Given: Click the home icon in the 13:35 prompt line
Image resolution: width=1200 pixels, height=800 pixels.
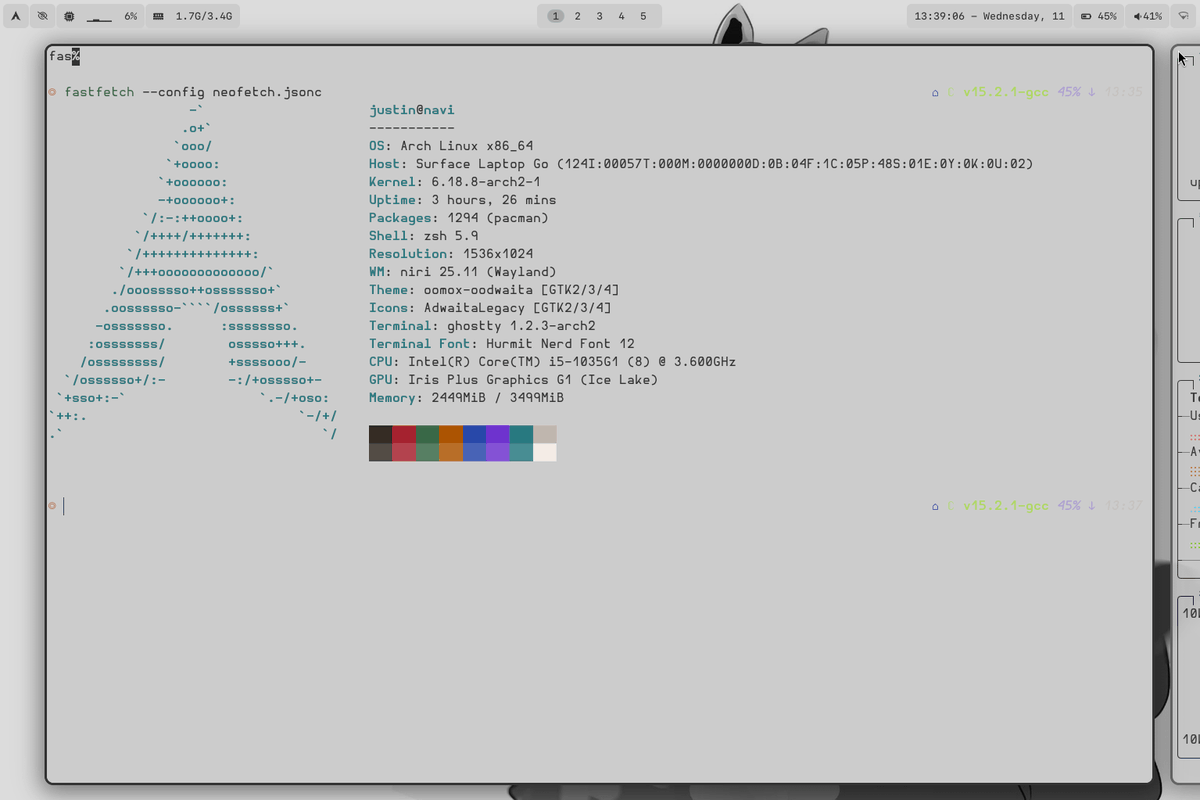Looking at the screenshot, I should [936, 92].
